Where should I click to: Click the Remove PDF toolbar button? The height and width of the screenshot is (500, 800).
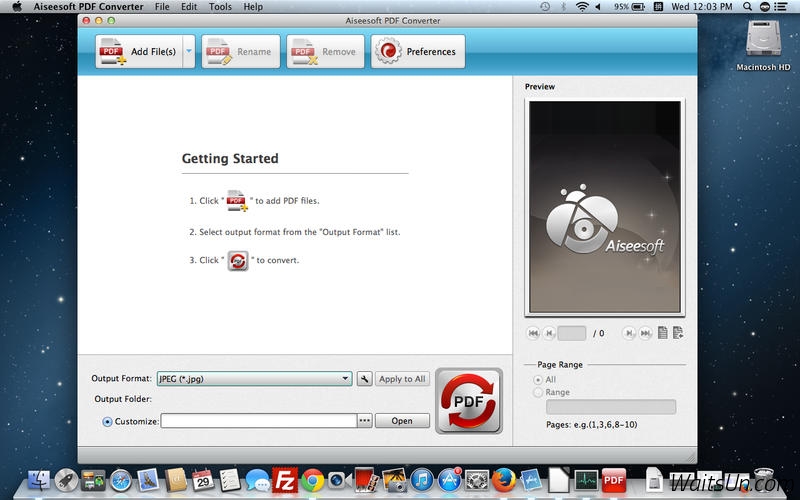pos(326,52)
